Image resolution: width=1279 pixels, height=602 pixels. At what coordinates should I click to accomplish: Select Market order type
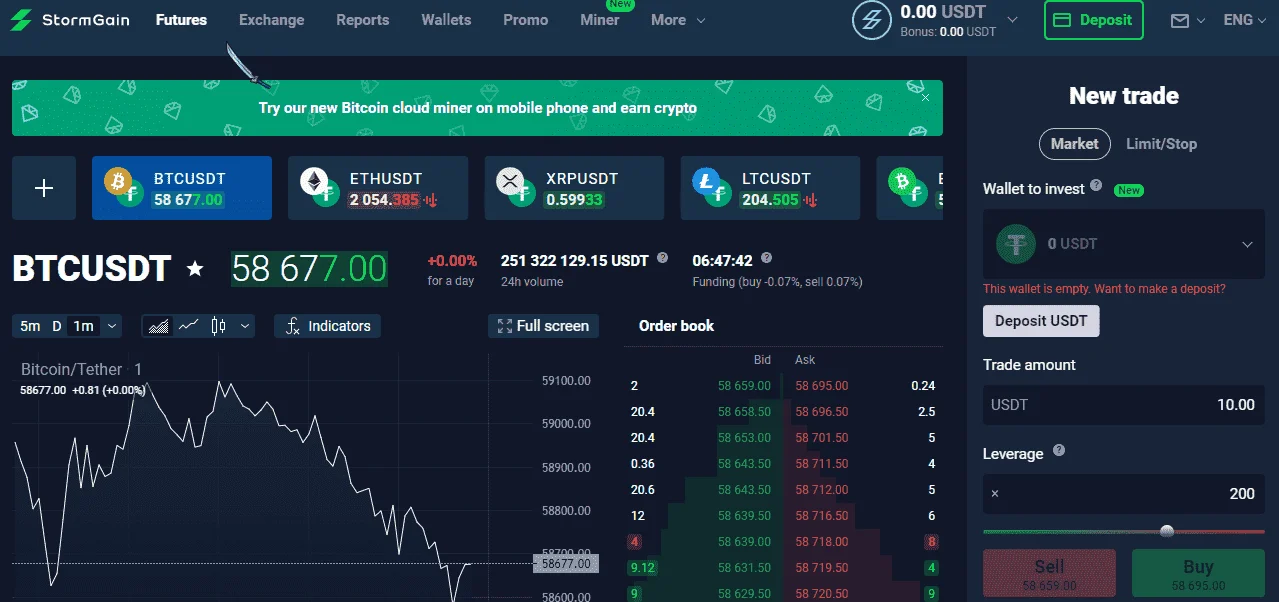(1075, 143)
